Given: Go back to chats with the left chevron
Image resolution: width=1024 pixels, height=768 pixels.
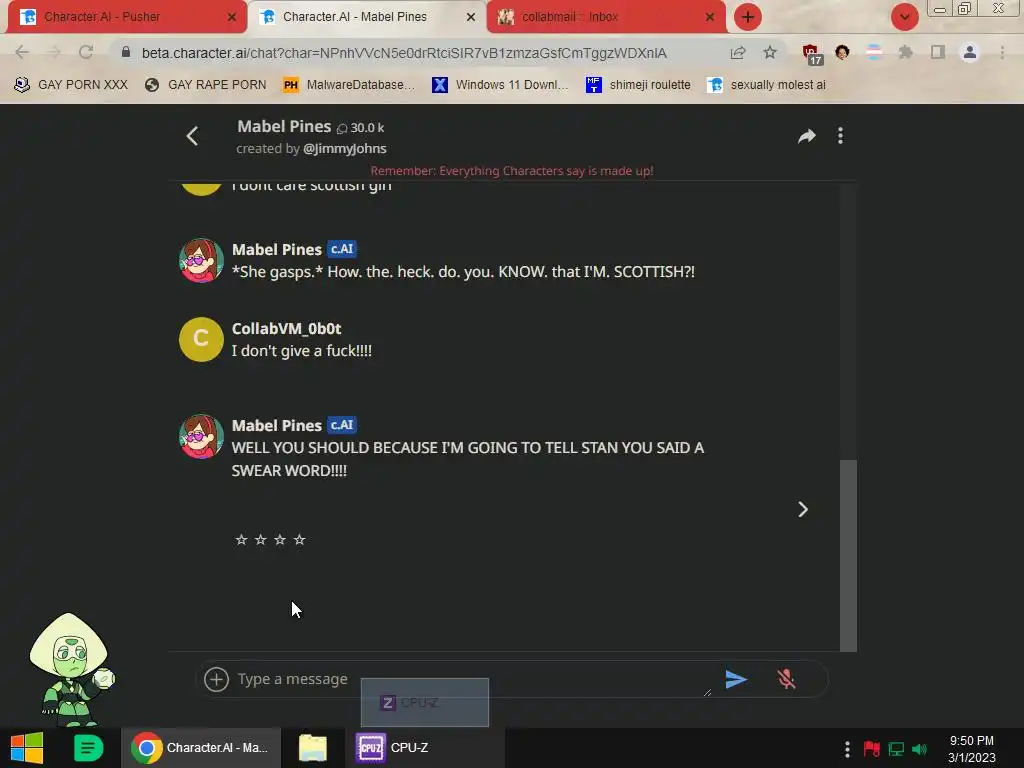Looking at the screenshot, I should coord(192,136).
